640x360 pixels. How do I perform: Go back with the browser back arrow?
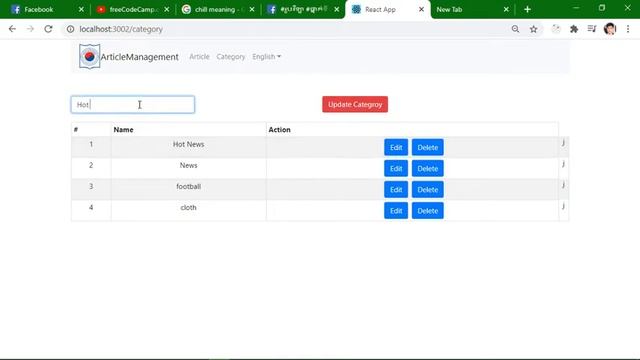[12, 29]
